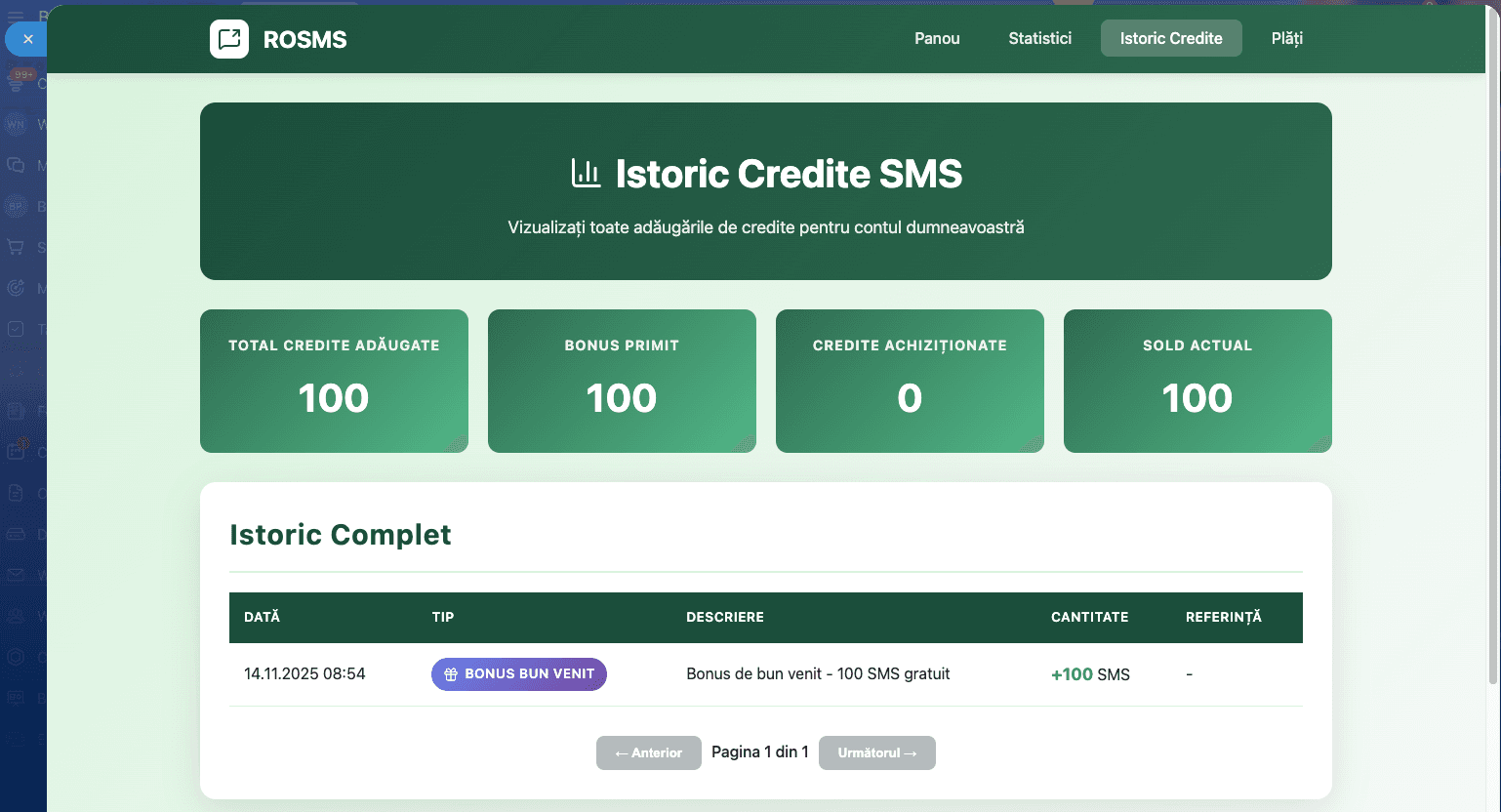Click the printer icon in the sidebar
This screenshot has width=1501, height=812.
pos(14,534)
